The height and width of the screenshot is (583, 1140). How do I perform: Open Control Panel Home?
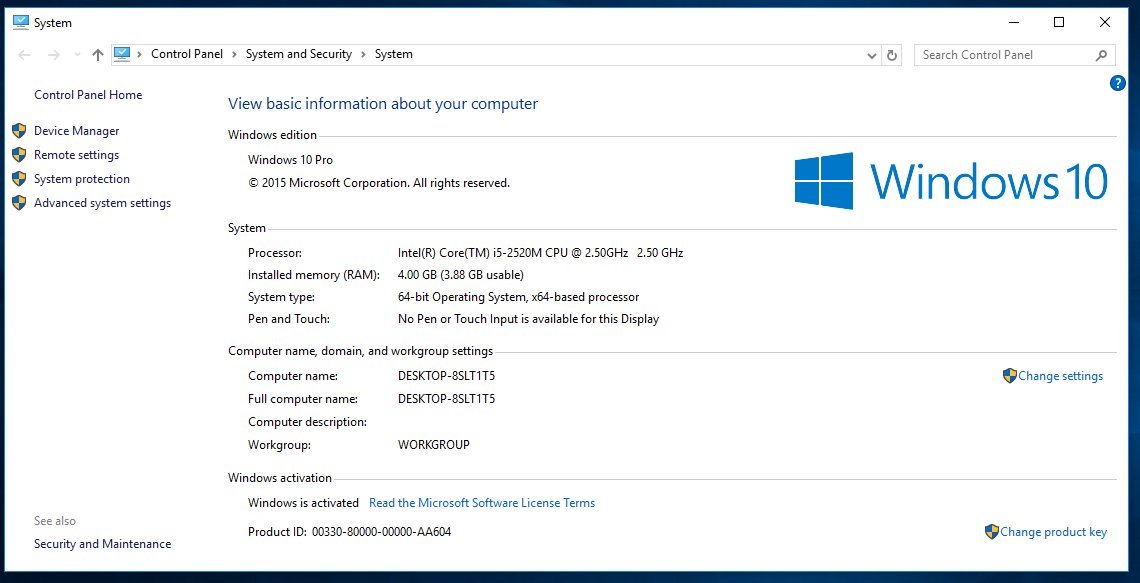tap(88, 95)
